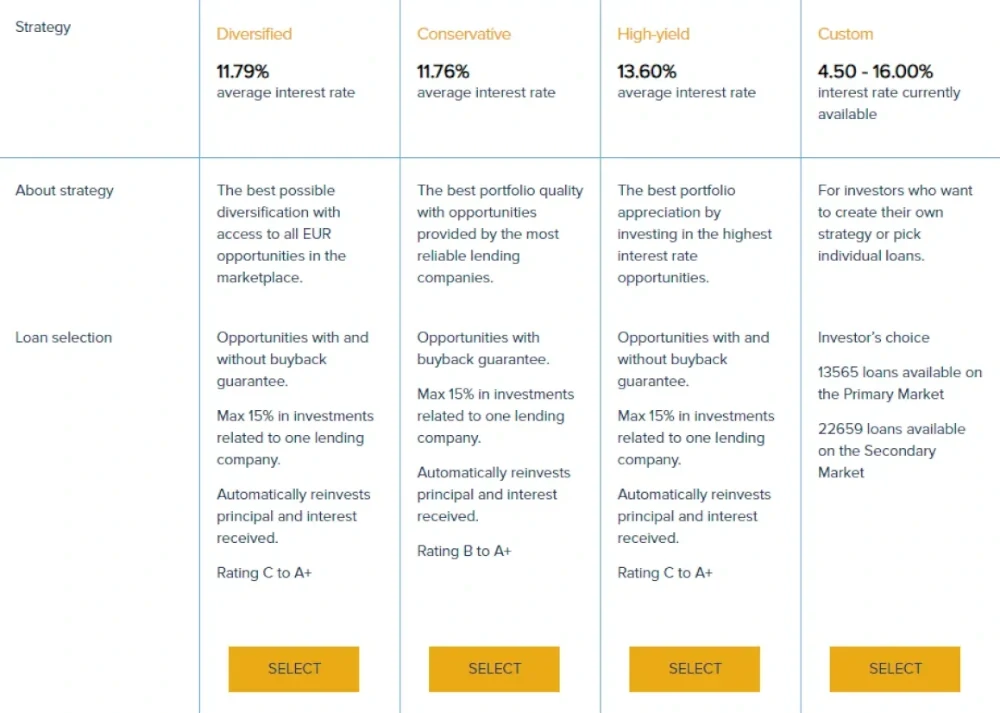The width and height of the screenshot is (1000, 713).
Task: Open the Diversified strategy heading
Action: [254, 34]
